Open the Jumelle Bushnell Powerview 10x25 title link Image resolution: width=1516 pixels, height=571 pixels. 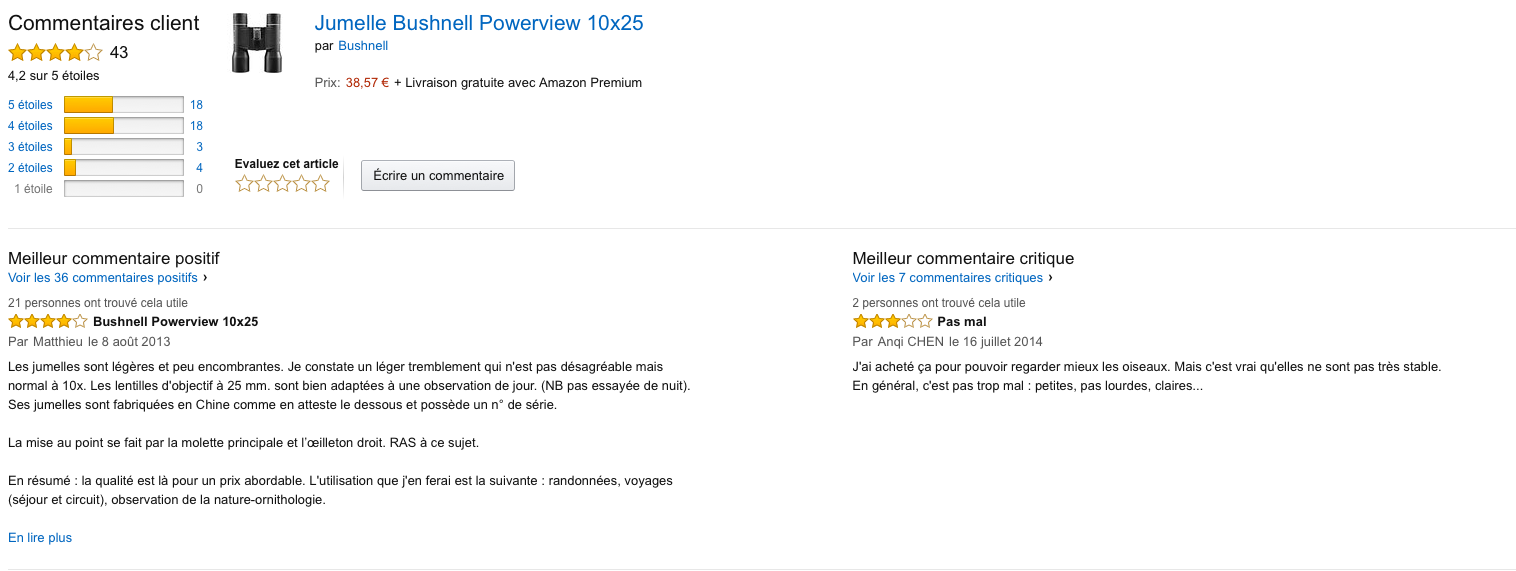(x=479, y=23)
